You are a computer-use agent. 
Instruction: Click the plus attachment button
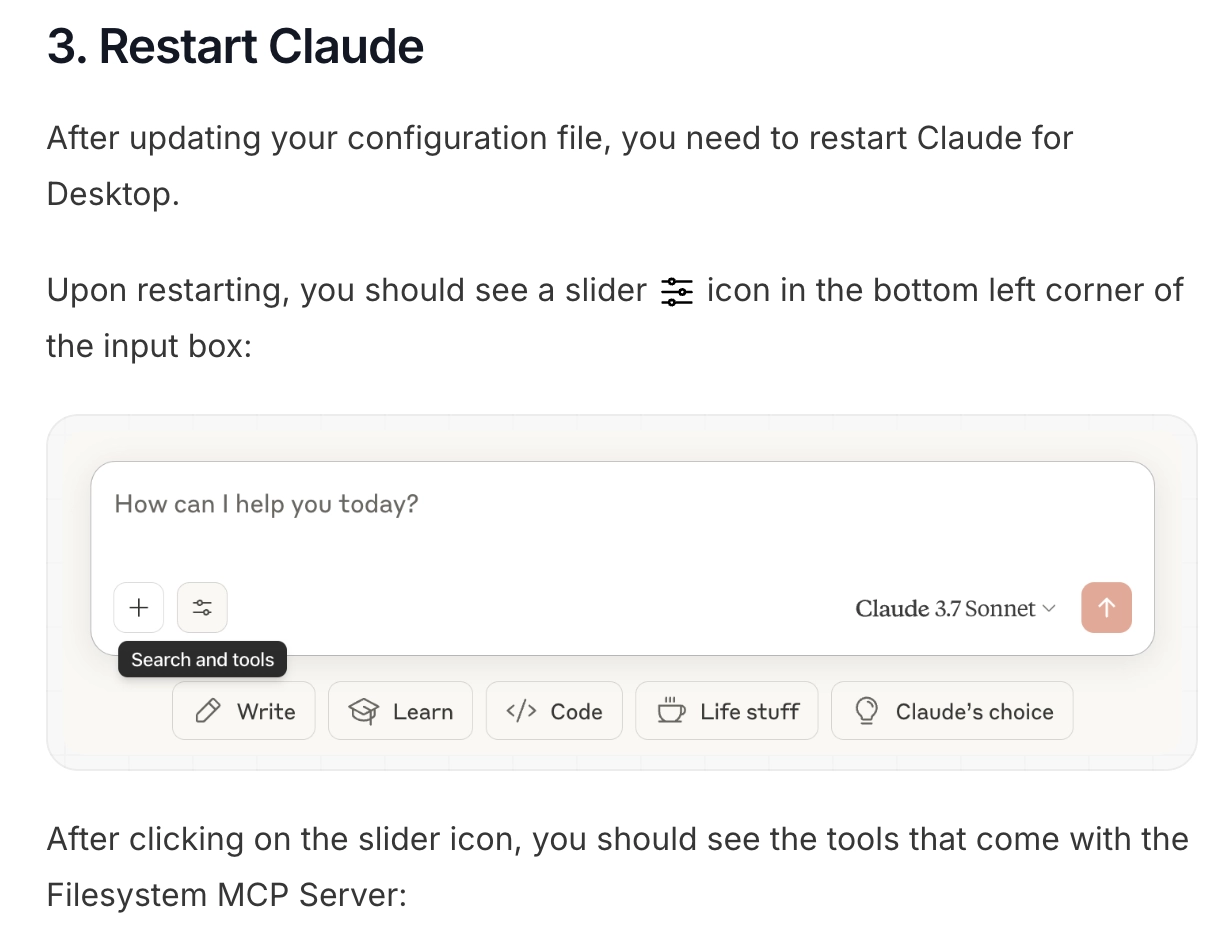click(139, 607)
